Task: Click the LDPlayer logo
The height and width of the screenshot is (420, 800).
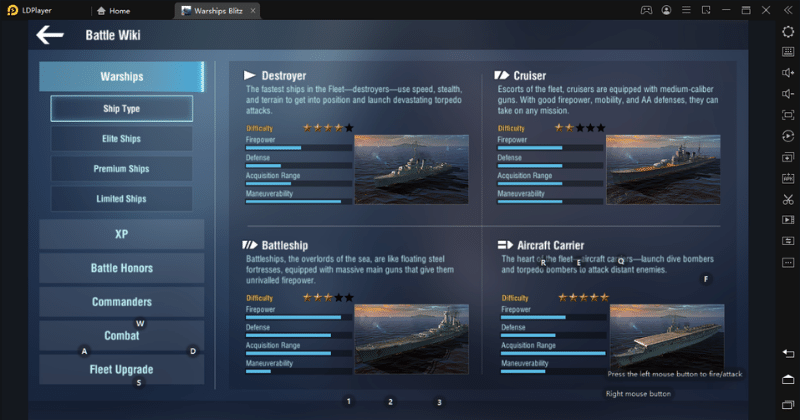Action: pyautogui.click(x=13, y=10)
